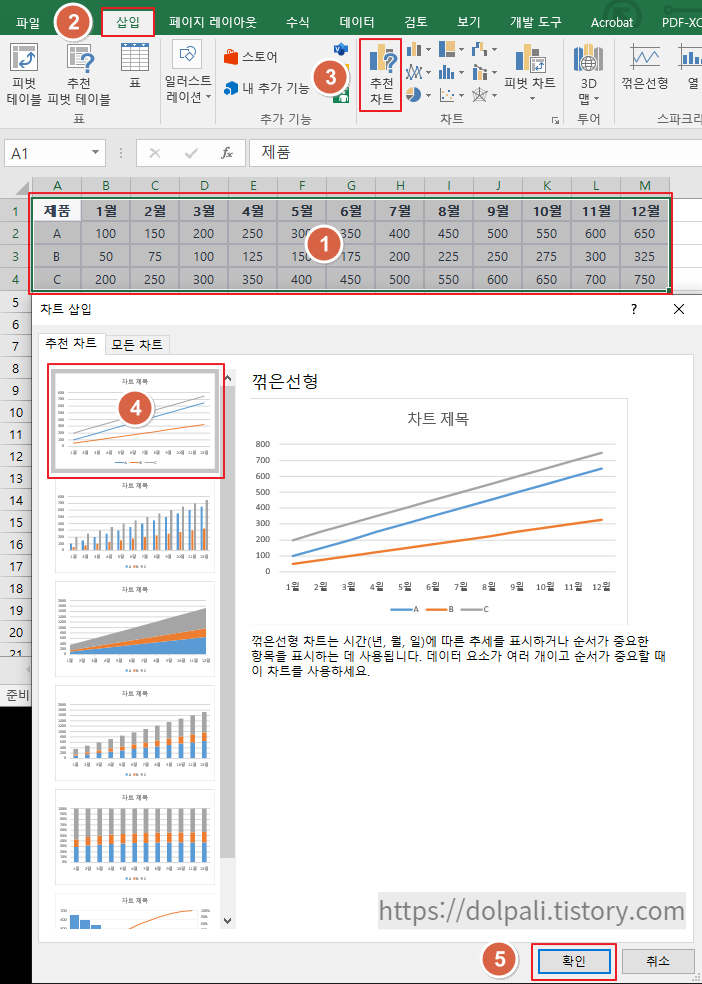Click the dialog help question mark

point(634,309)
